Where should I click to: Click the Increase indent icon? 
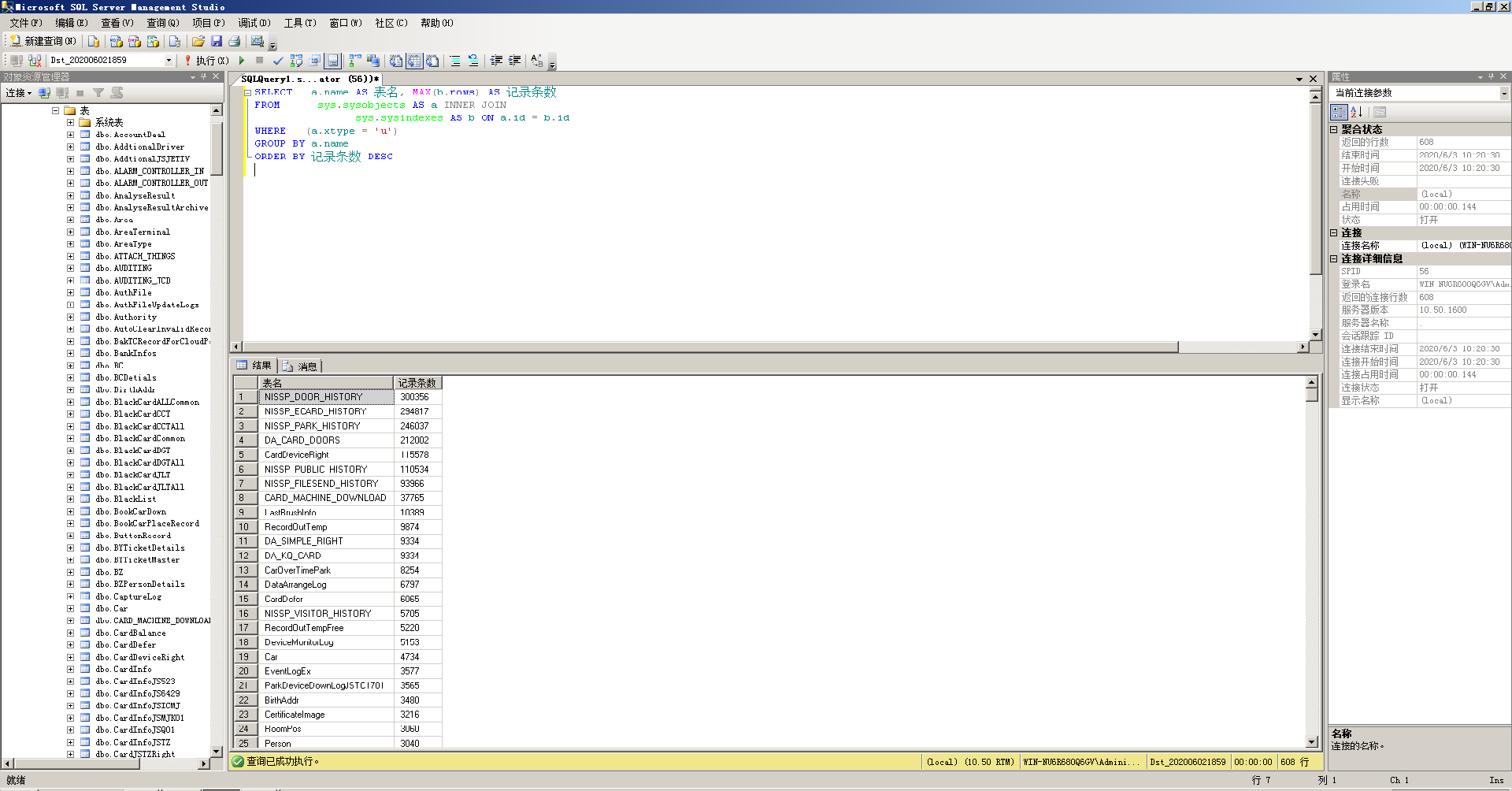tap(514, 60)
